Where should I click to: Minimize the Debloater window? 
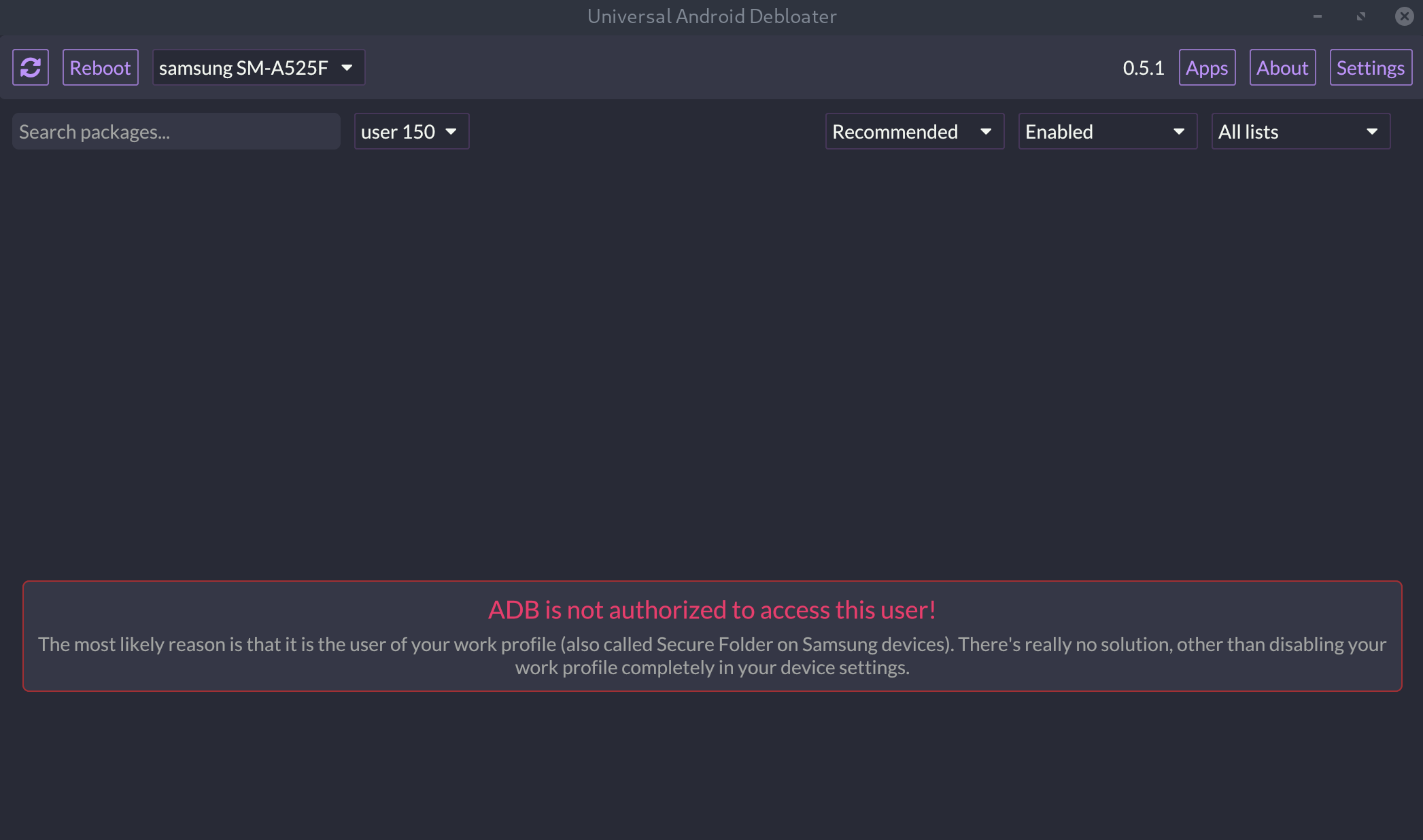coord(1317,16)
